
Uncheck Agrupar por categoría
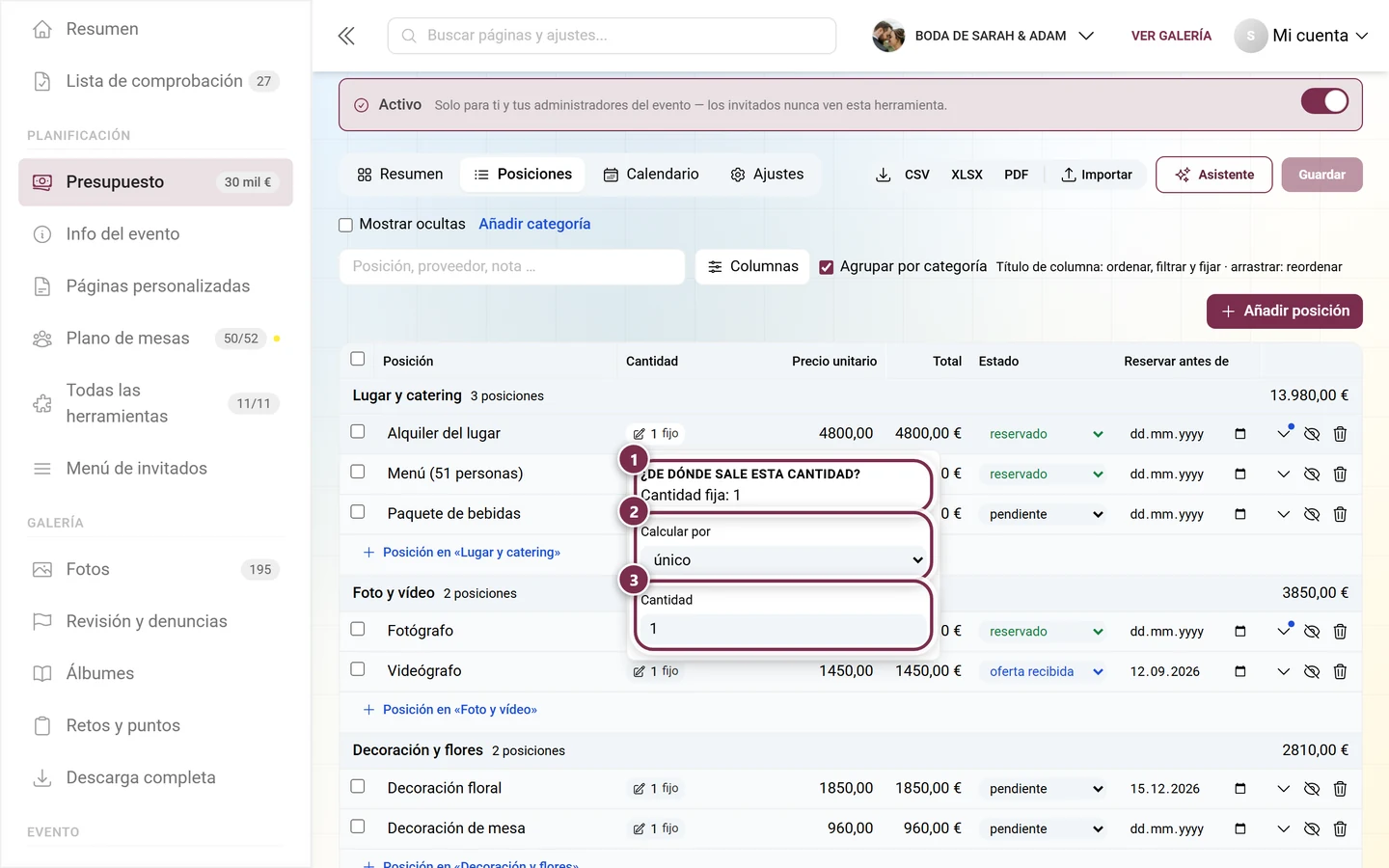coord(826,267)
